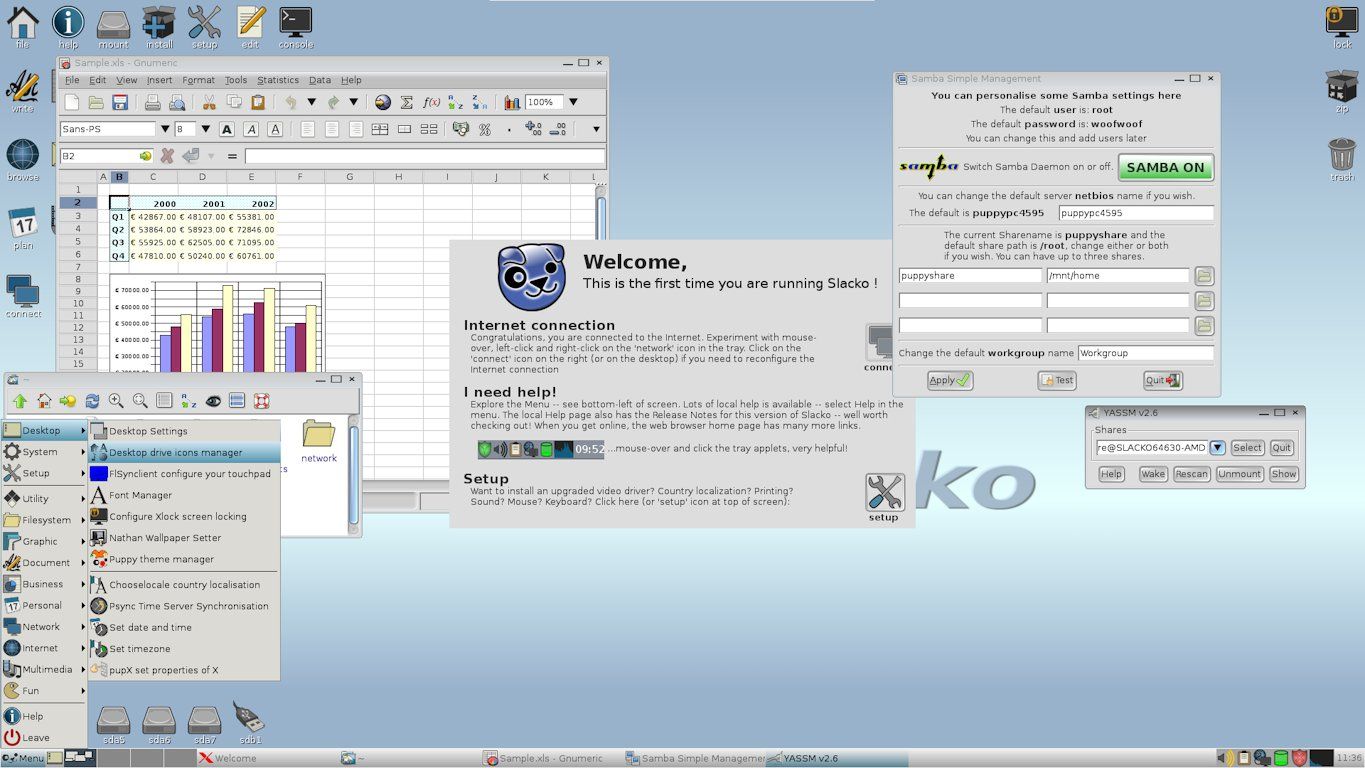Apply percentage format in Gnumeric
1365x768 pixels.
coord(486,129)
